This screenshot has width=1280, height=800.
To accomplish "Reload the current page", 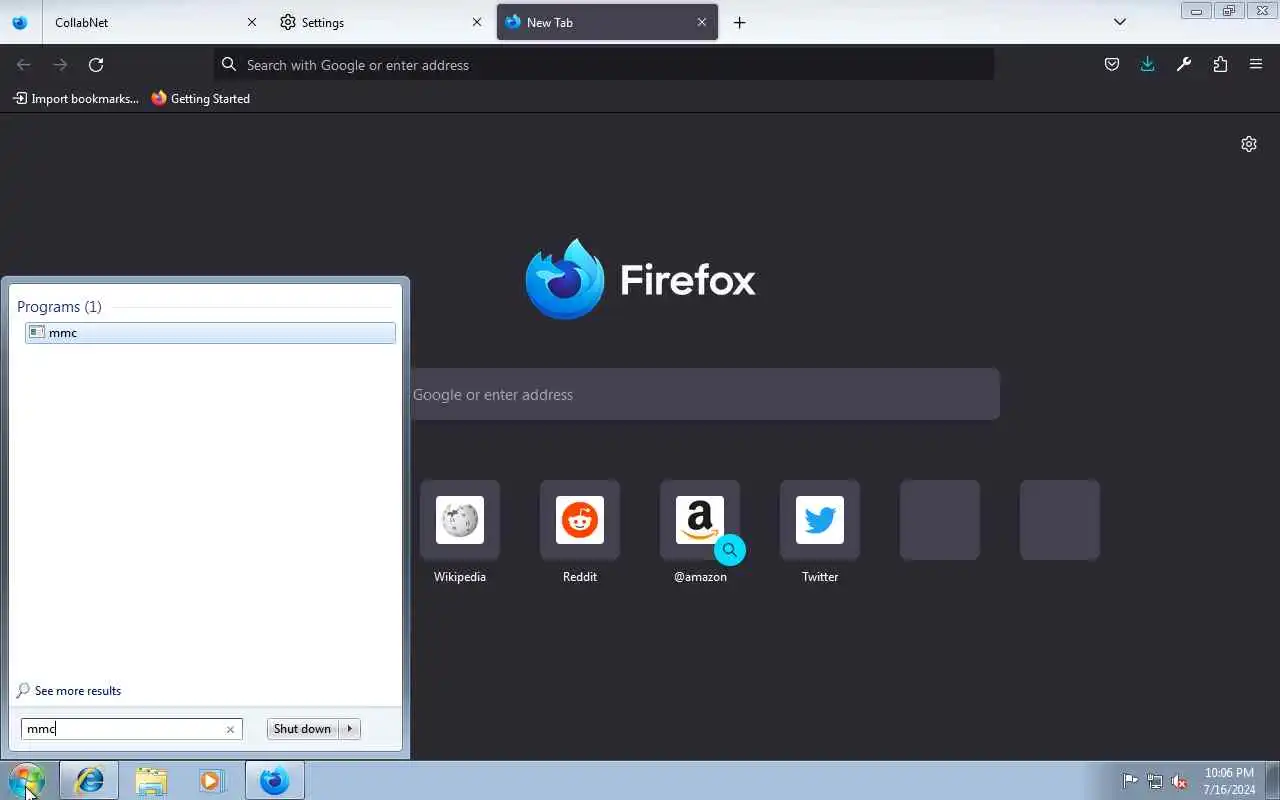I will (96, 65).
